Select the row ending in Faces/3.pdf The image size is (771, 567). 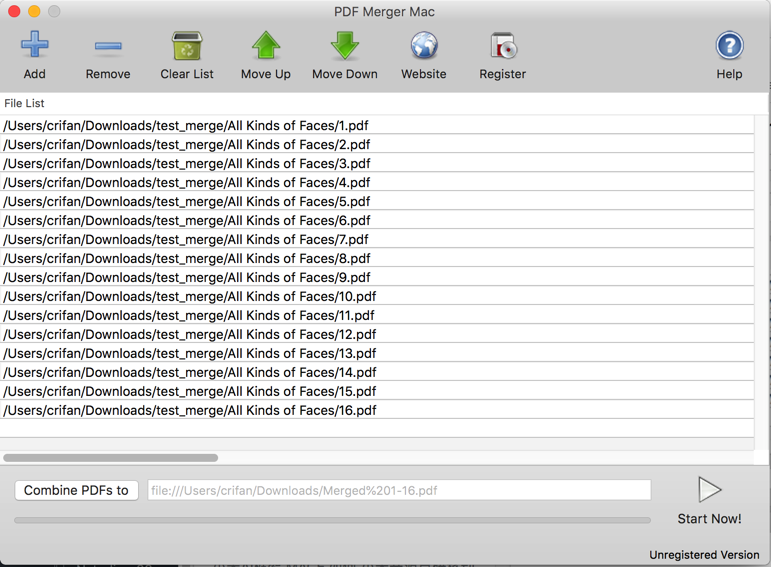pyautogui.click(x=377, y=163)
